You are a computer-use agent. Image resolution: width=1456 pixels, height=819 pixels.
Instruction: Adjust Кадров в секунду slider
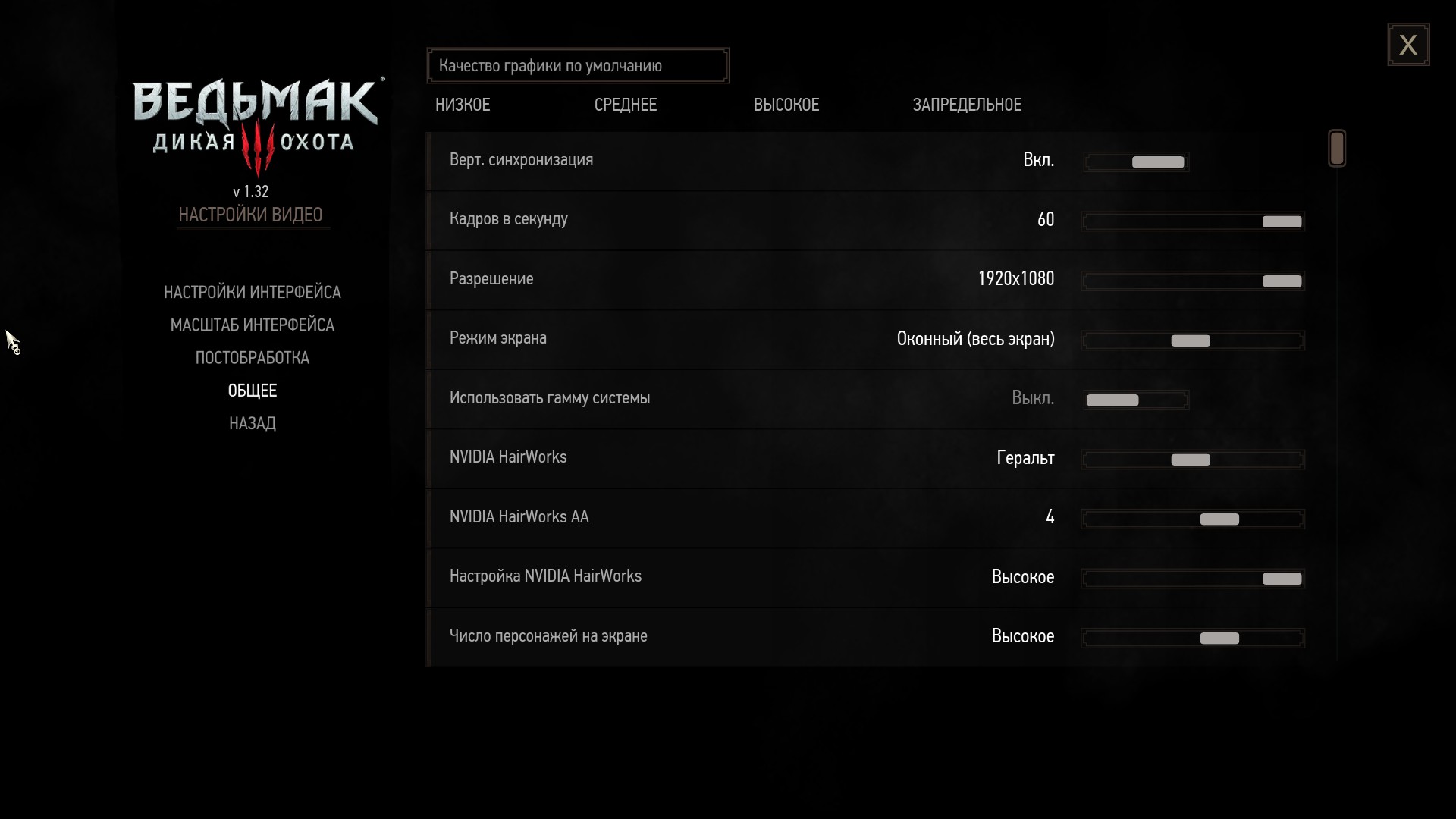[1193, 221]
